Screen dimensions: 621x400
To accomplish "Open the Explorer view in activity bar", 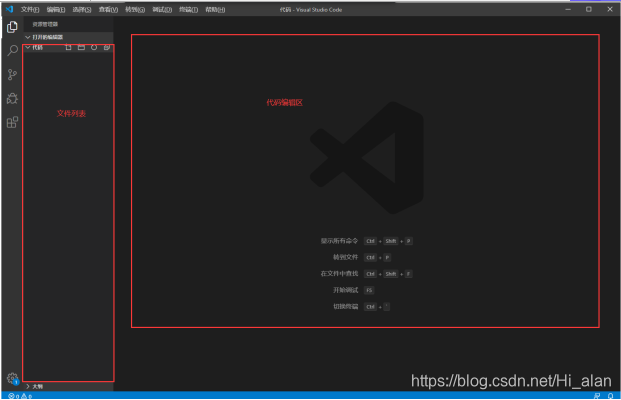I will click(x=12, y=27).
